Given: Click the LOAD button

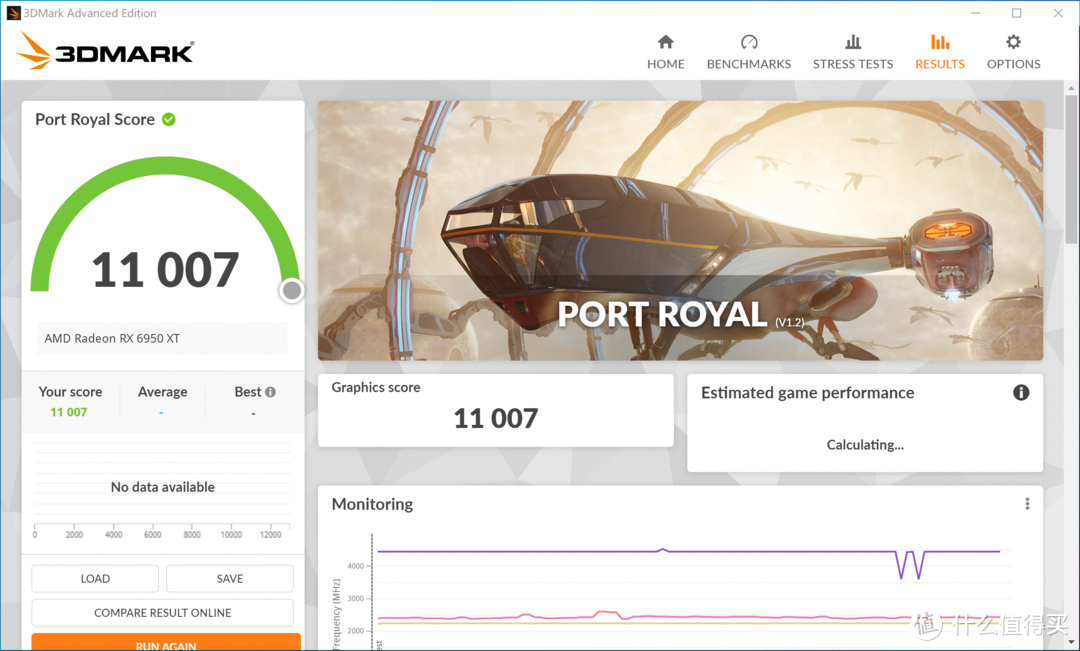Looking at the screenshot, I should 95,578.
